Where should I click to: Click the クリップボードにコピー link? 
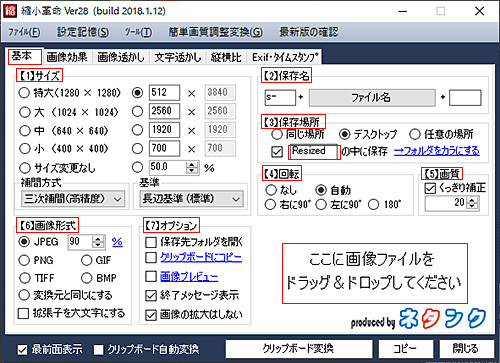pos(201,257)
